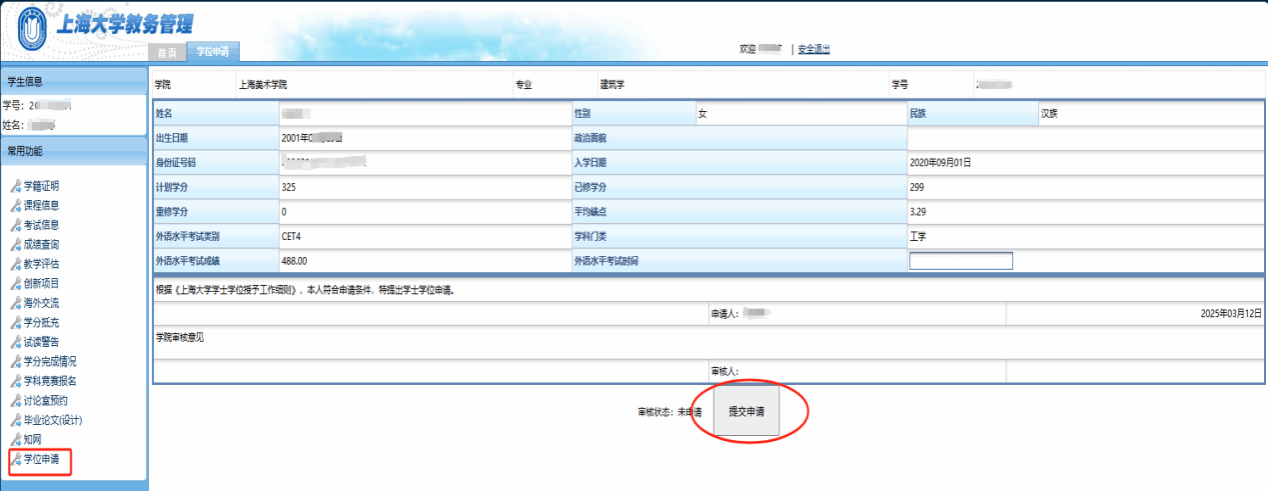1268x491 pixels.
Task: Open the 学分完成情况 sidebar link
Action: (50, 362)
